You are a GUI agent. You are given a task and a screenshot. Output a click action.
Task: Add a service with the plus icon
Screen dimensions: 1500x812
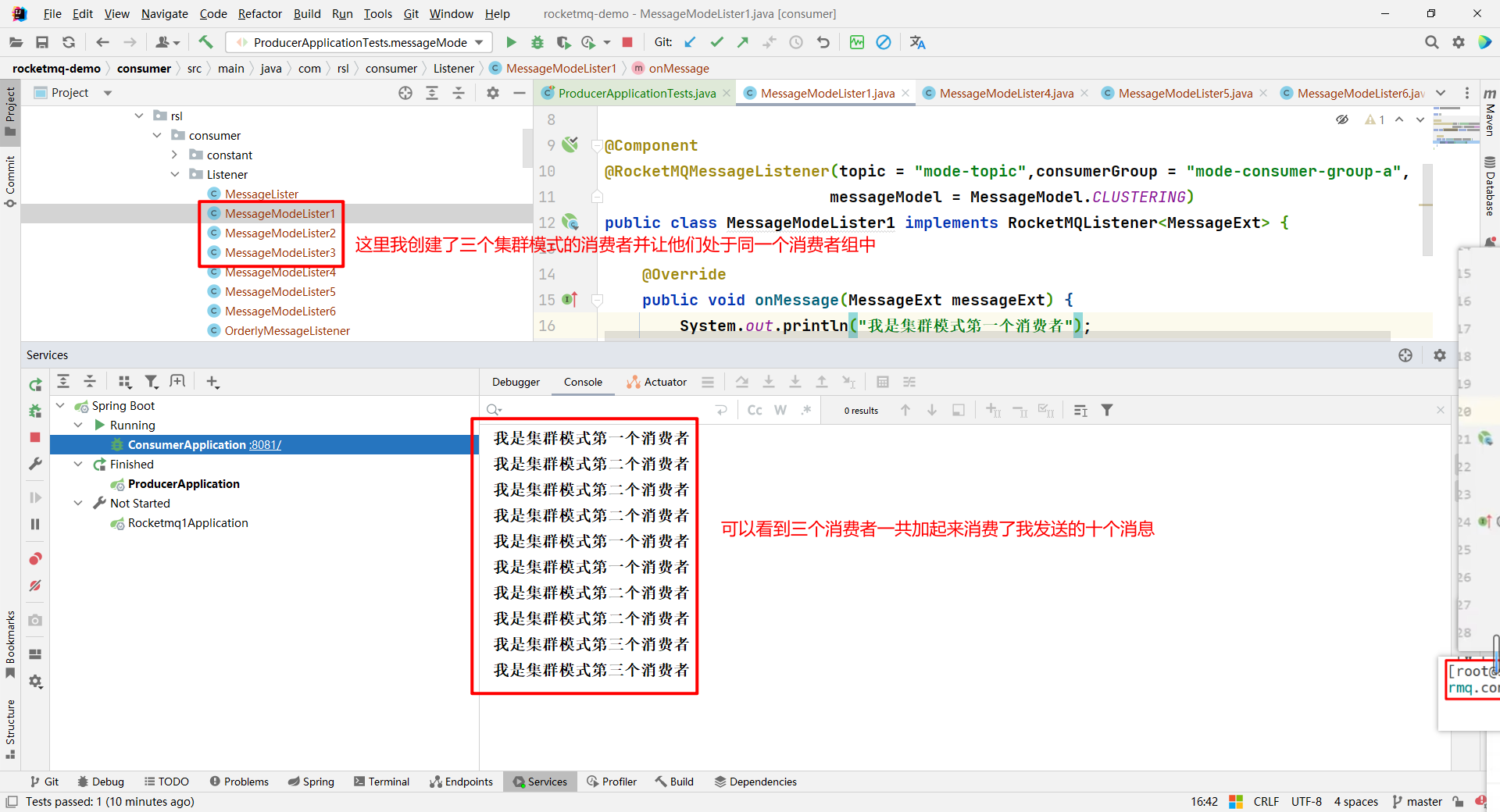click(212, 382)
